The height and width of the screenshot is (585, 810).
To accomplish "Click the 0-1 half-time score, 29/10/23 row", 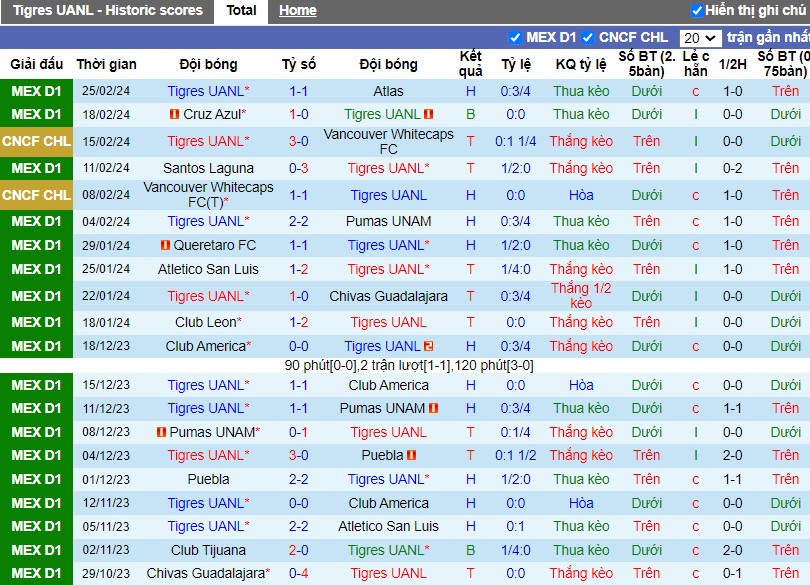I will tap(733, 573).
